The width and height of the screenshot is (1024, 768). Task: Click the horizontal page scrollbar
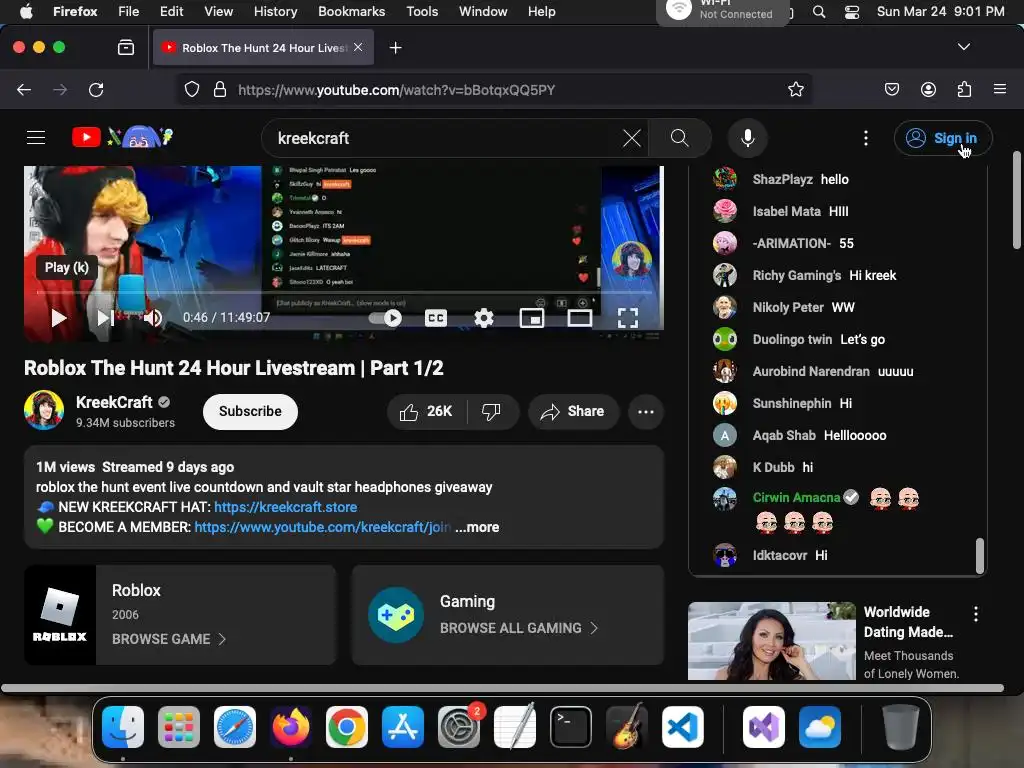pyautogui.click(x=502, y=688)
